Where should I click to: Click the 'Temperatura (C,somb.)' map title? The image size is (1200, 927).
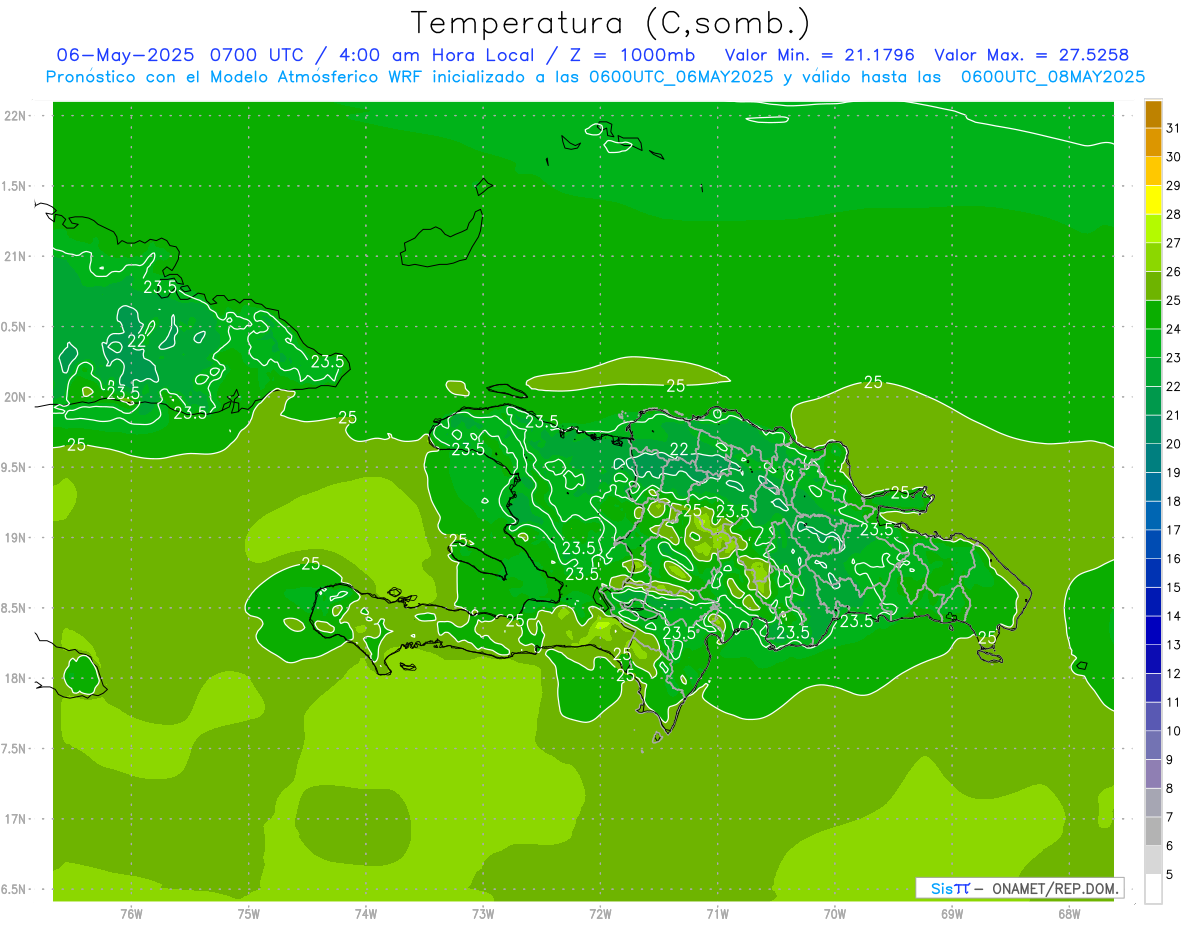tap(611, 22)
